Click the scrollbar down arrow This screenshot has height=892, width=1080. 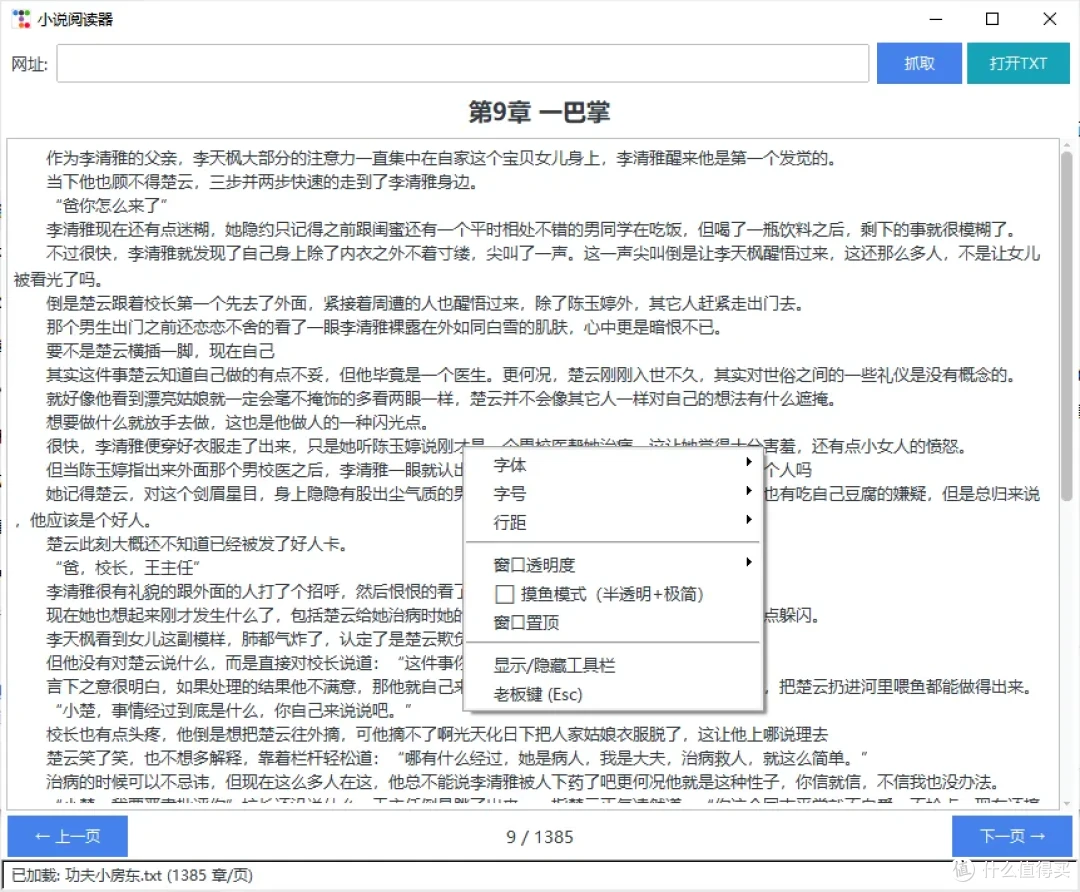tap(1066, 803)
